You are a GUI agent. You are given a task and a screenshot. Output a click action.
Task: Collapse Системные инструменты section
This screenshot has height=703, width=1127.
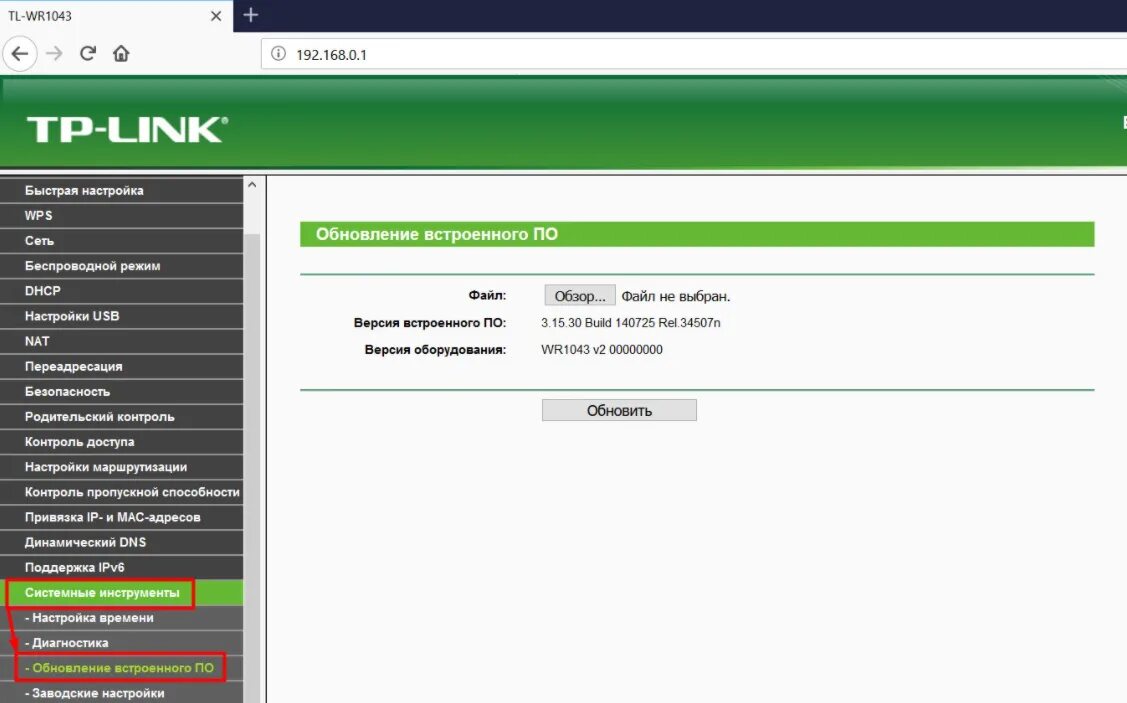click(x=121, y=593)
